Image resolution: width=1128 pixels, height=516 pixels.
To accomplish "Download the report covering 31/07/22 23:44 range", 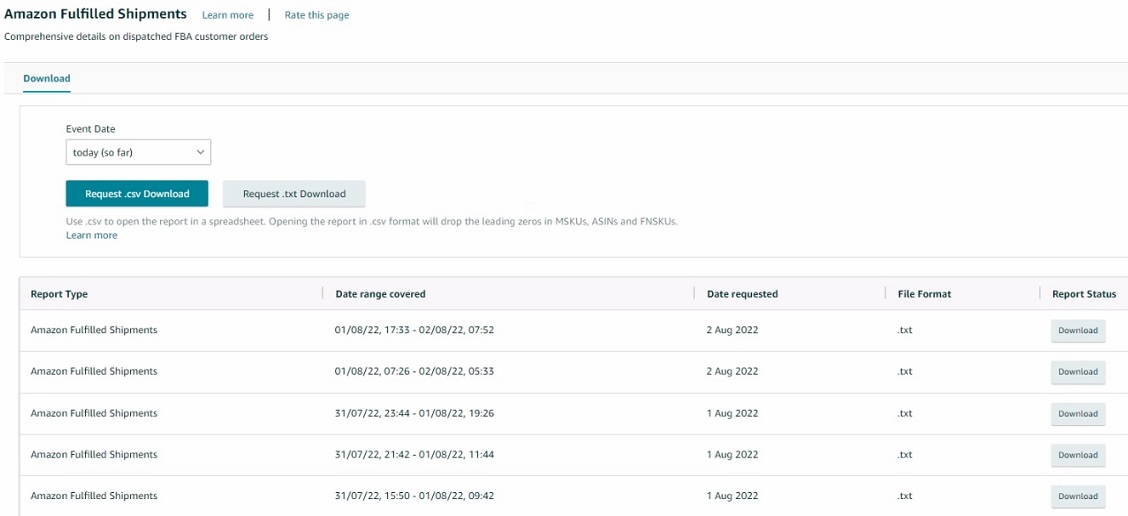I will point(1078,414).
